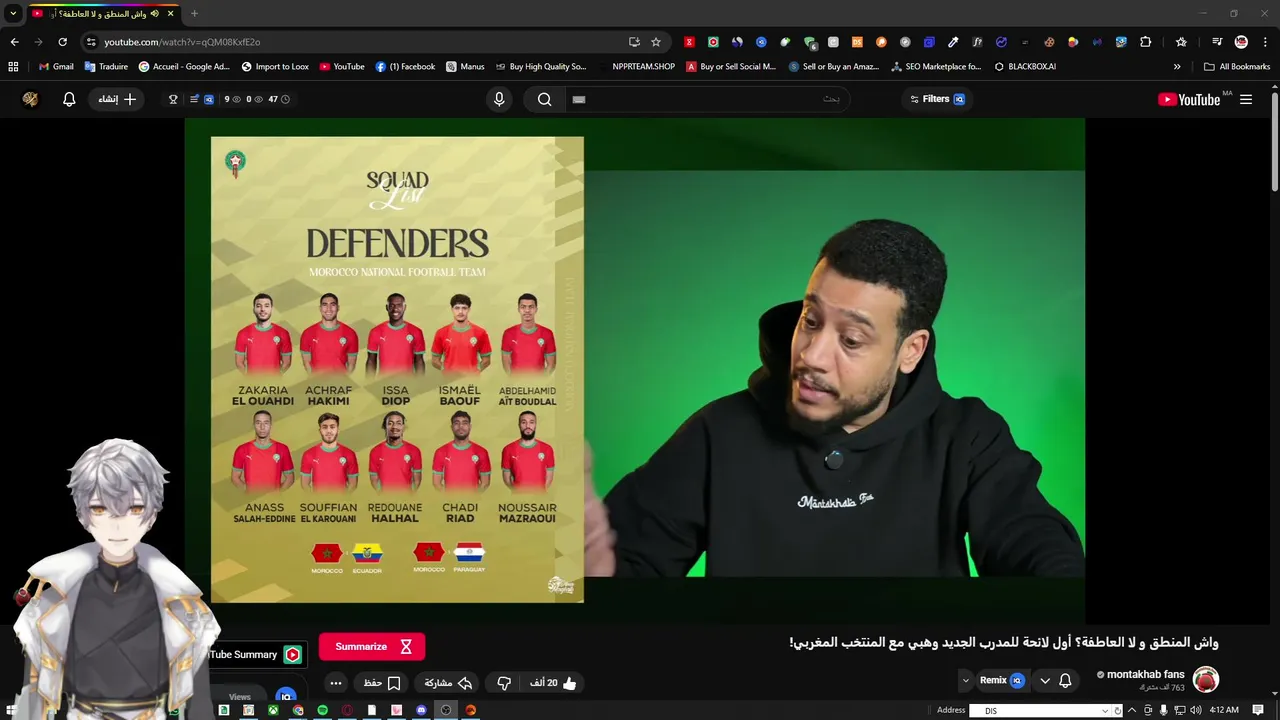Click the taskbar Address input field
Viewport: 1280px width, 720px height.
click(1034, 711)
